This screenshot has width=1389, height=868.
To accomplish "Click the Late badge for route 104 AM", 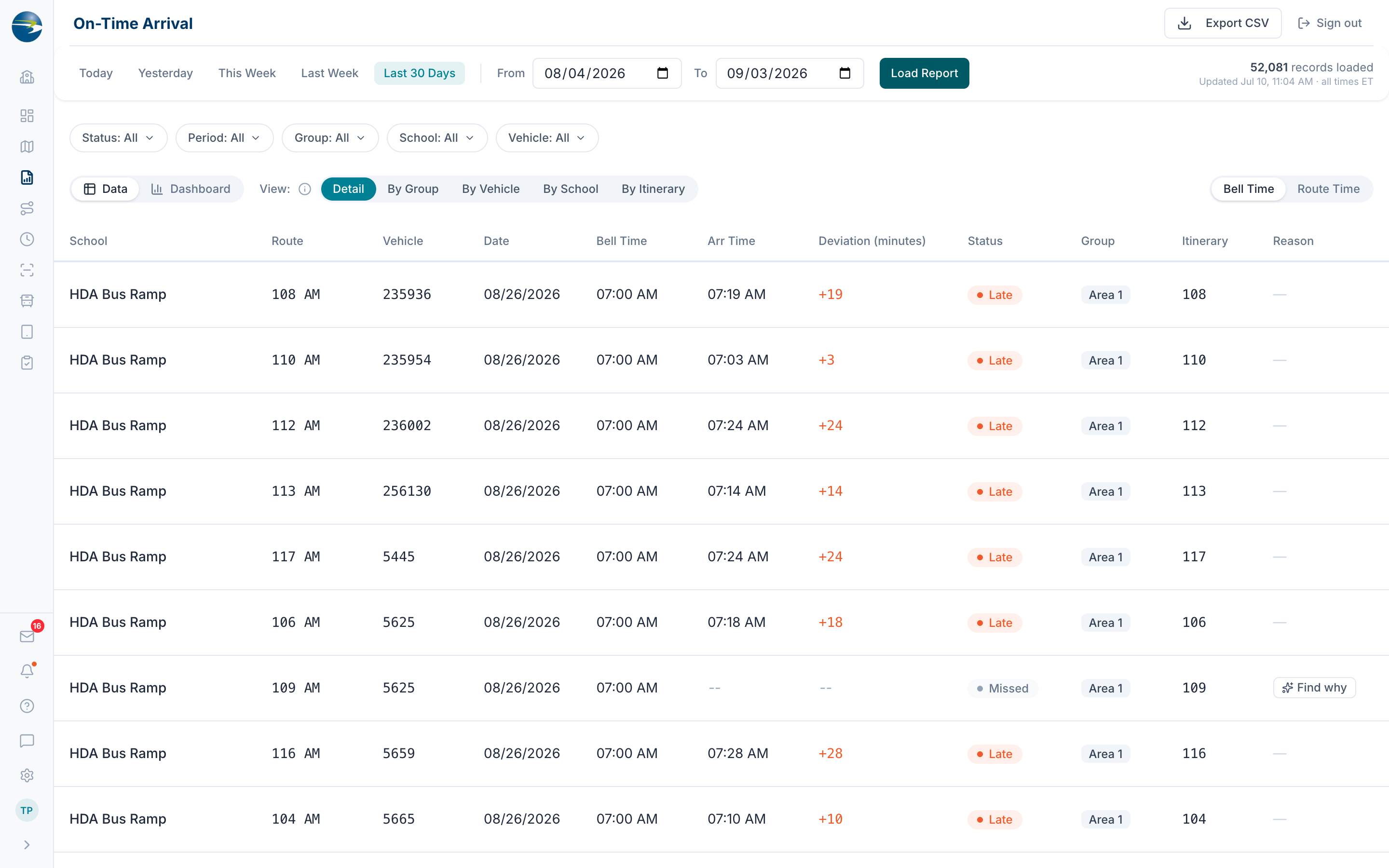I will pyautogui.click(x=994, y=820).
